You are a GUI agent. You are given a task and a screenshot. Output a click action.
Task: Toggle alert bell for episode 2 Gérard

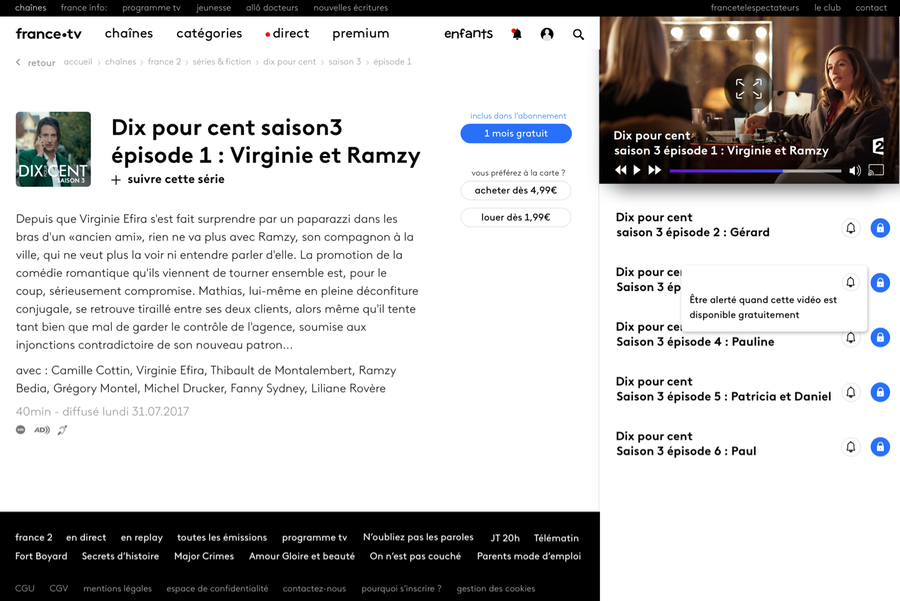(x=851, y=228)
